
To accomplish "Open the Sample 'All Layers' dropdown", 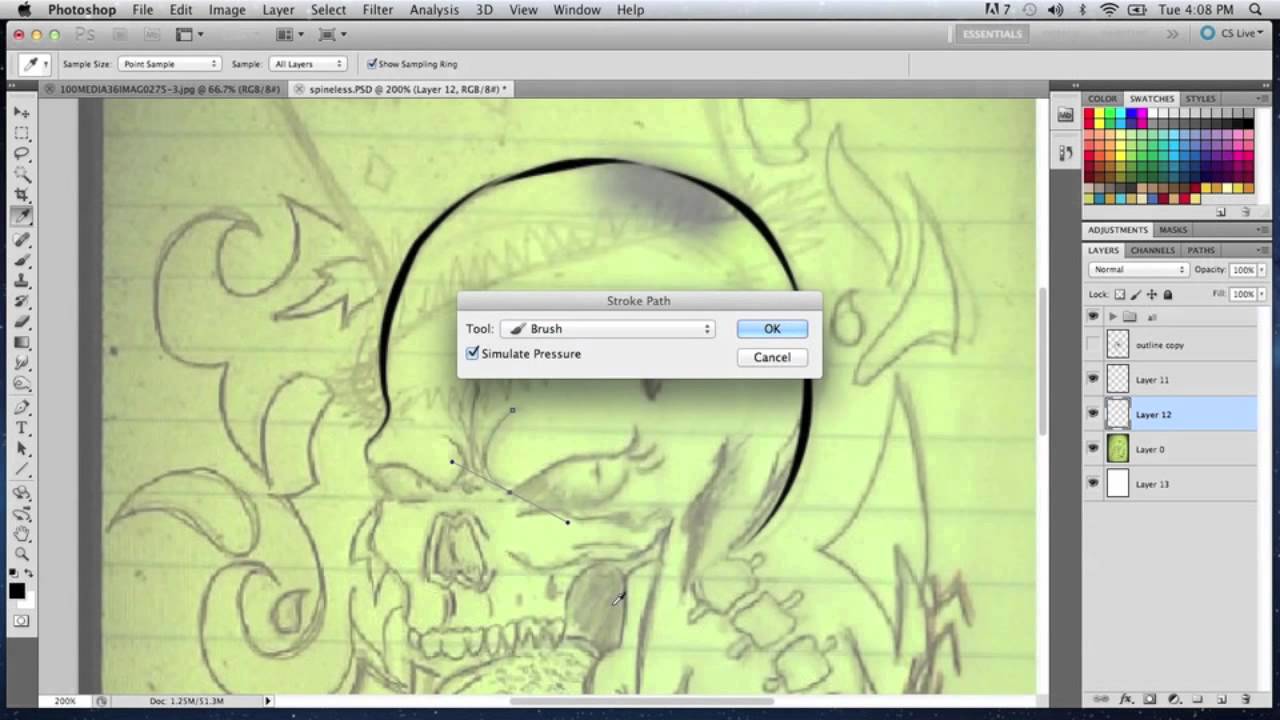I will [308, 64].
